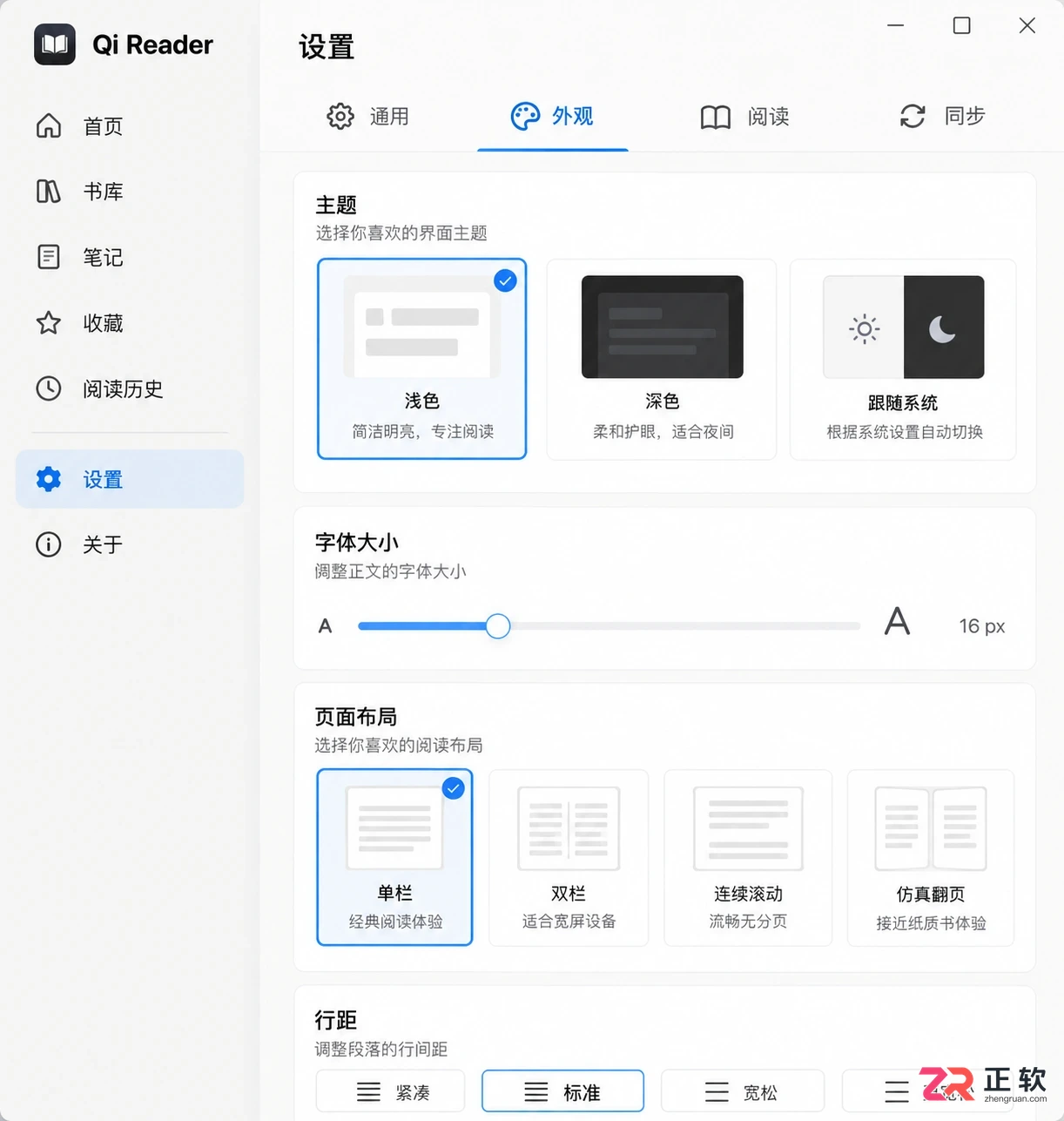The height and width of the screenshot is (1121, 1064).
Task: Select the 跟随系统 theme card
Action: coord(903,359)
